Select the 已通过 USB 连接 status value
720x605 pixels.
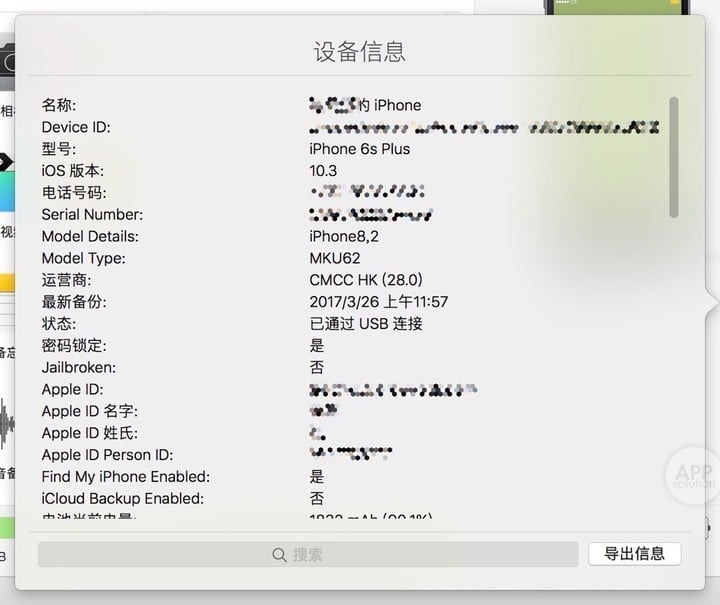click(366, 324)
